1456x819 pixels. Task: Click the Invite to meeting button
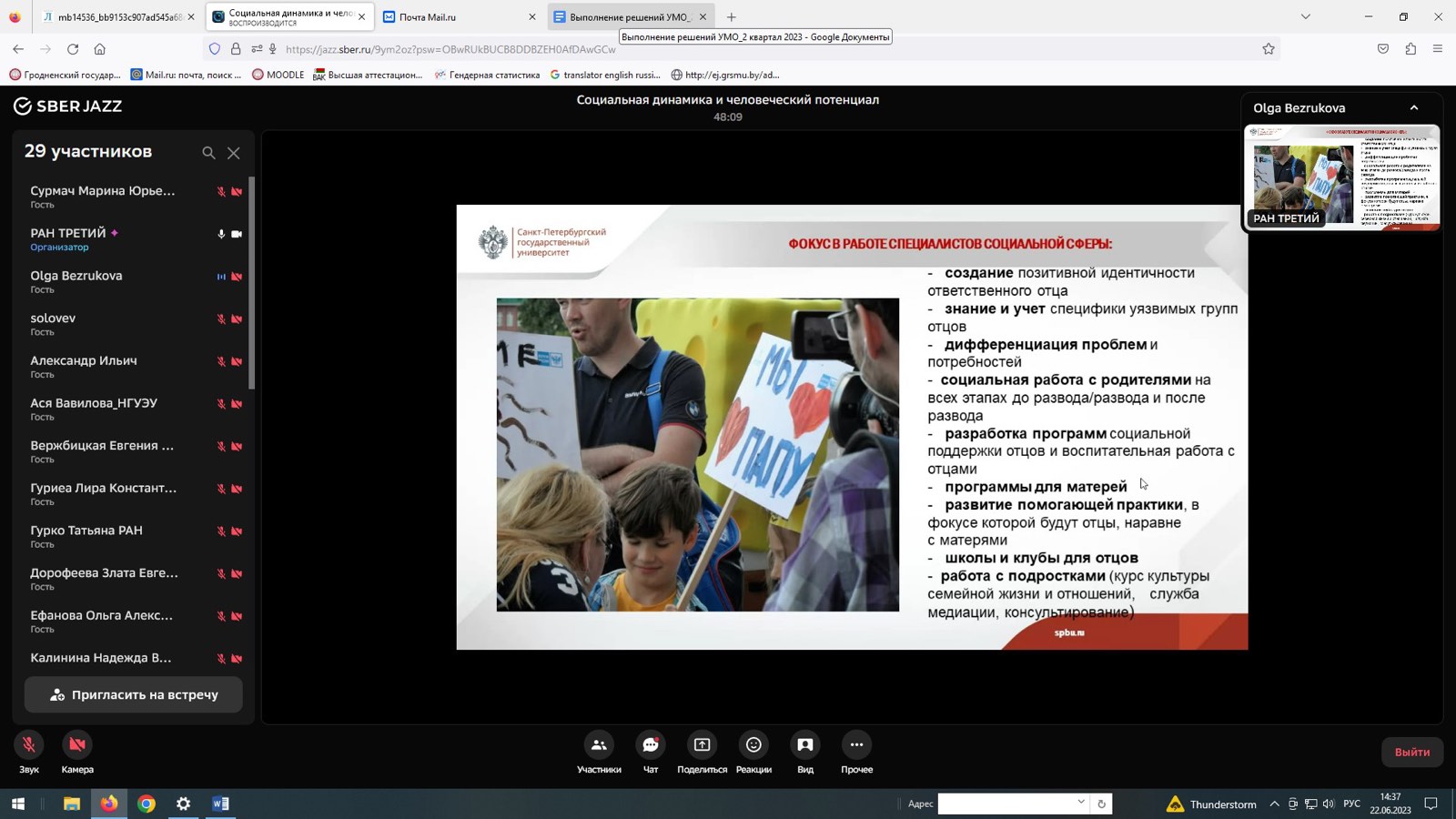point(134,695)
